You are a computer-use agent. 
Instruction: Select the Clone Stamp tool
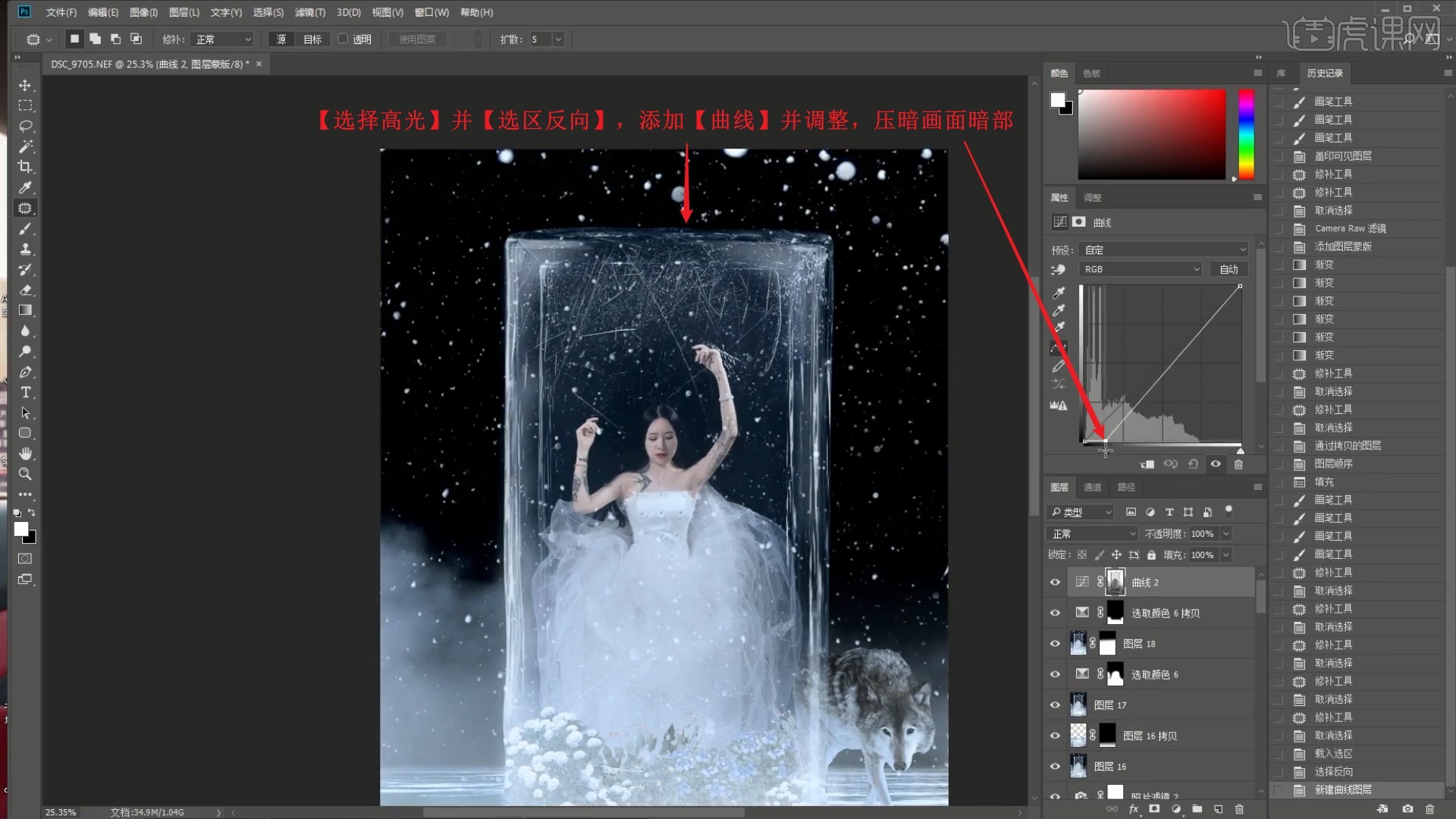(x=25, y=249)
